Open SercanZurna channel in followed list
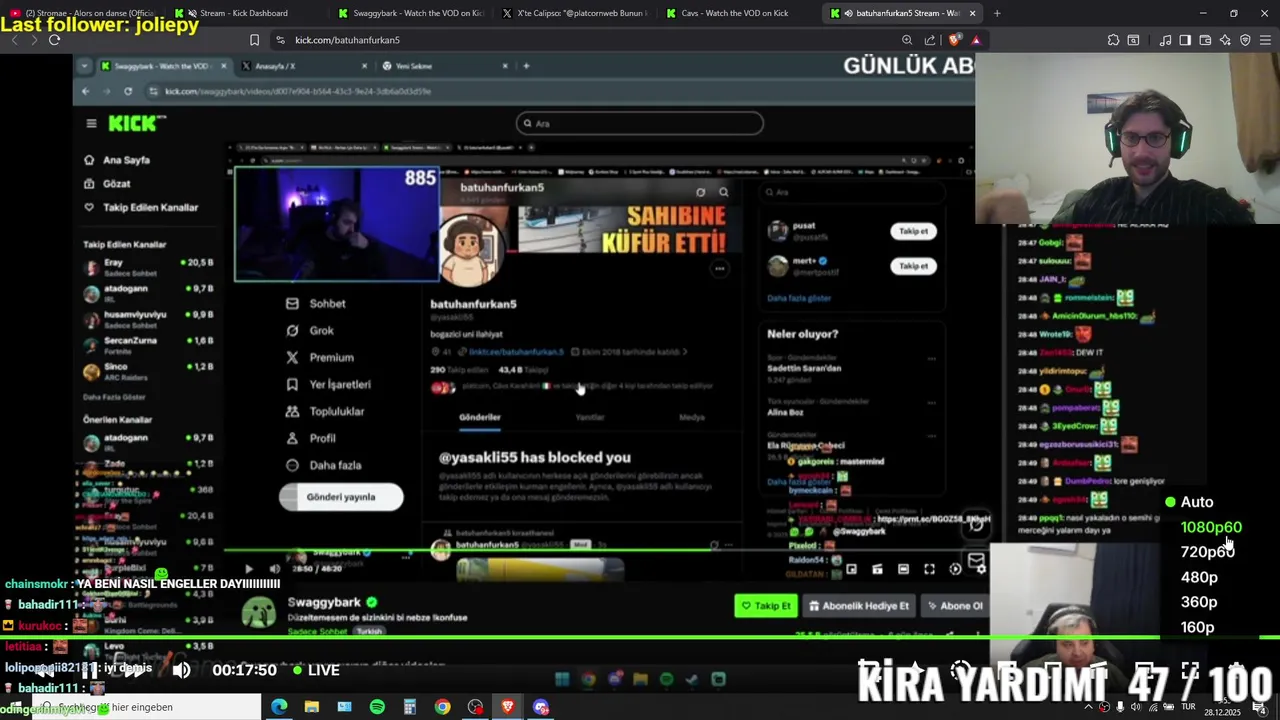1280x720 pixels. point(148,345)
